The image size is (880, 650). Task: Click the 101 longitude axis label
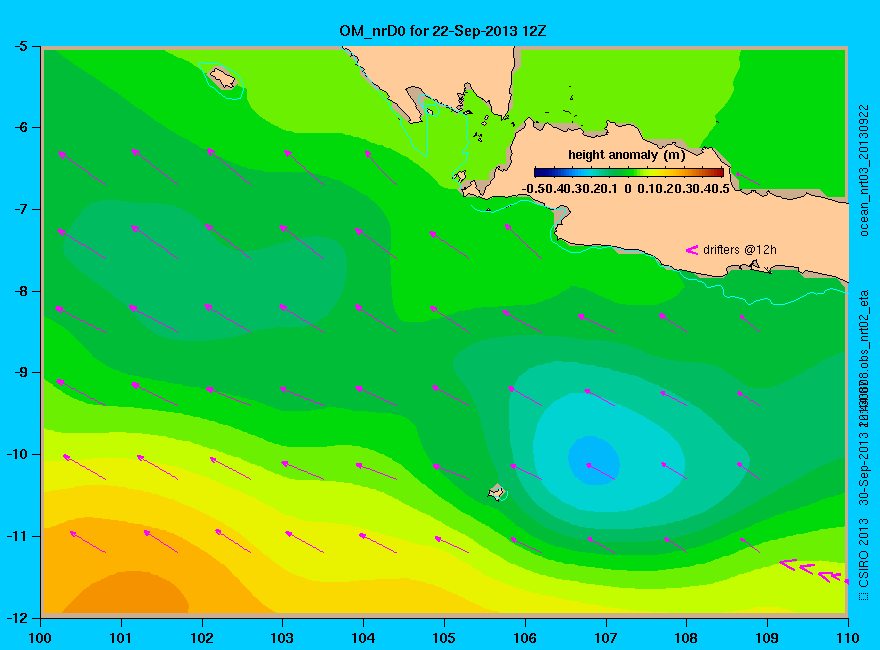pyautogui.click(x=121, y=638)
